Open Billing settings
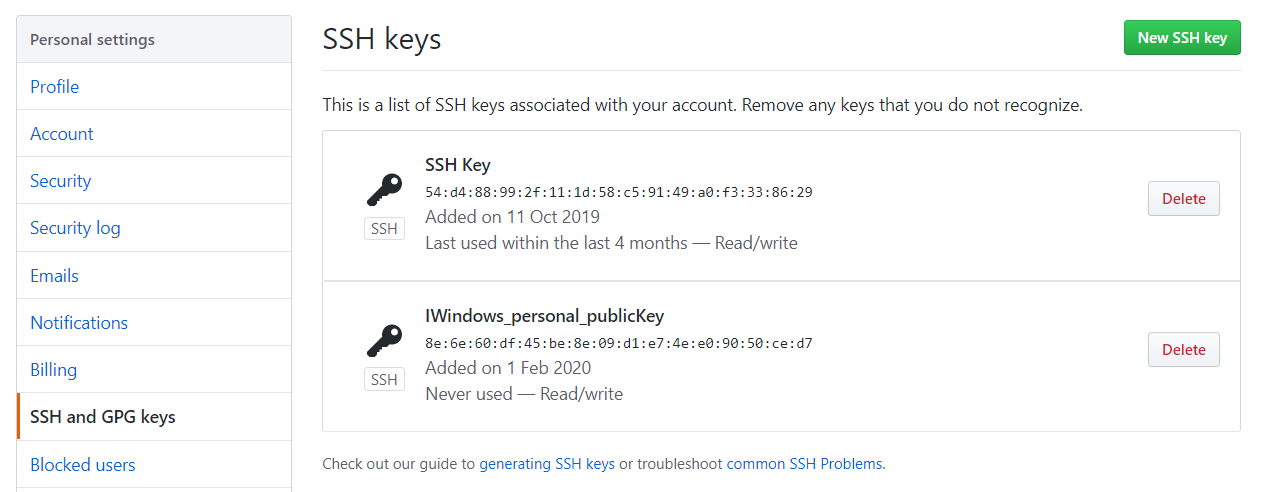This screenshot has width=1261, height=492. pyautogui.click(x=54, y=370)
